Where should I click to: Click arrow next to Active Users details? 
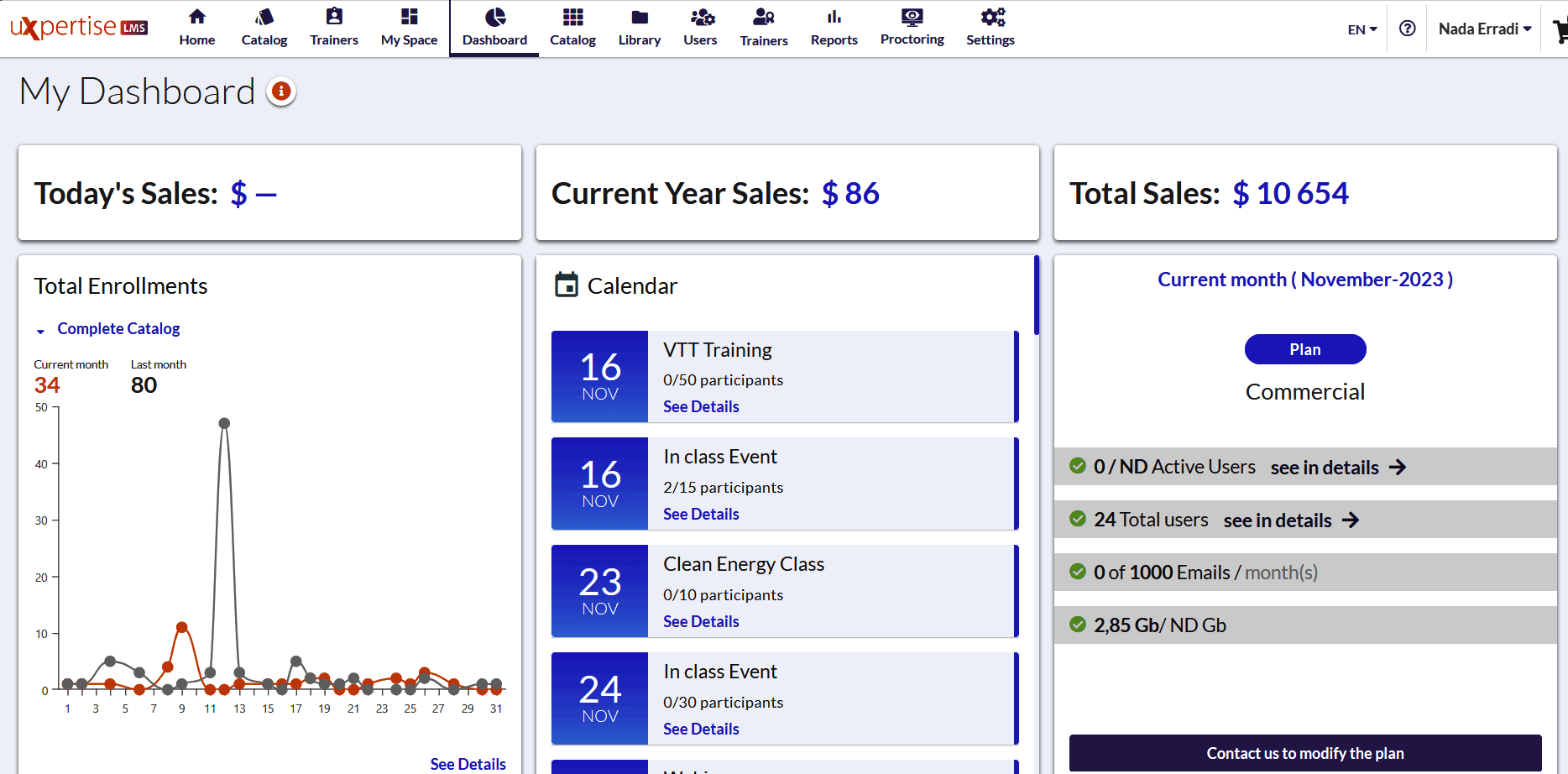click(1398, 467)
